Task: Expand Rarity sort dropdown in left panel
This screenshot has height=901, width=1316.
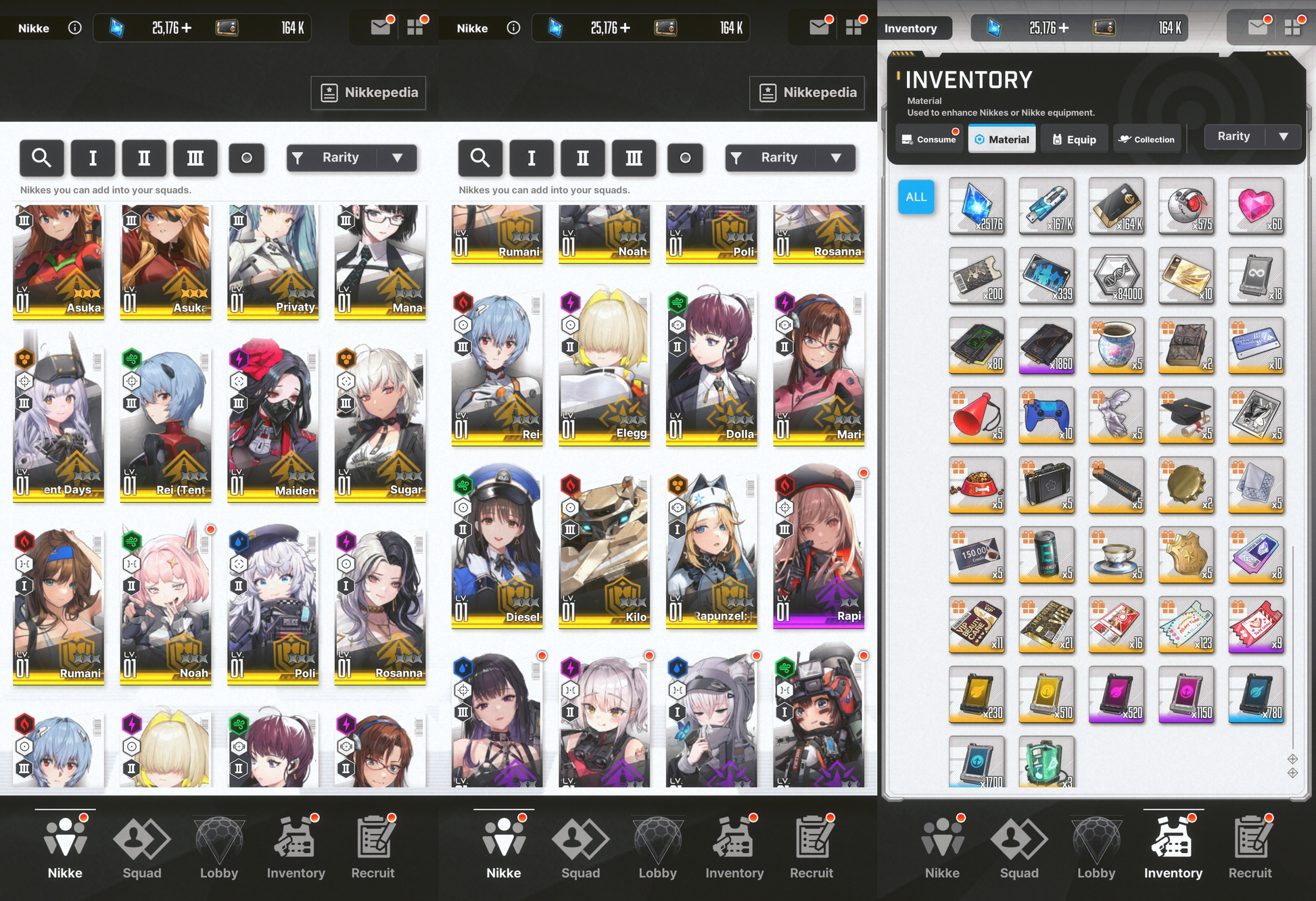Action: 352,157
